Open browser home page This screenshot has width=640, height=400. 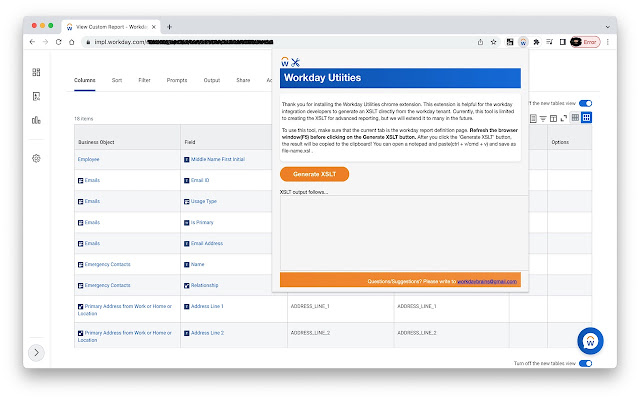point(71,42)
